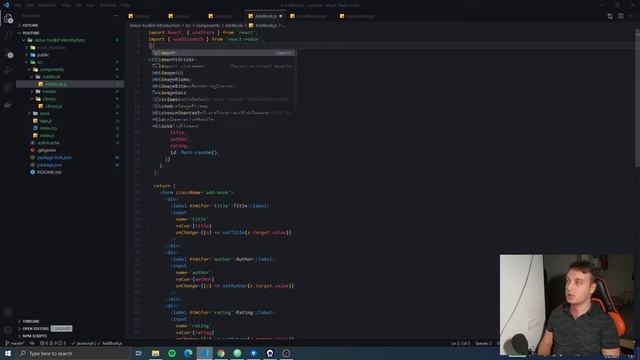
Task: Open the Accounts icon in activity bar
Action: (8, 313)
